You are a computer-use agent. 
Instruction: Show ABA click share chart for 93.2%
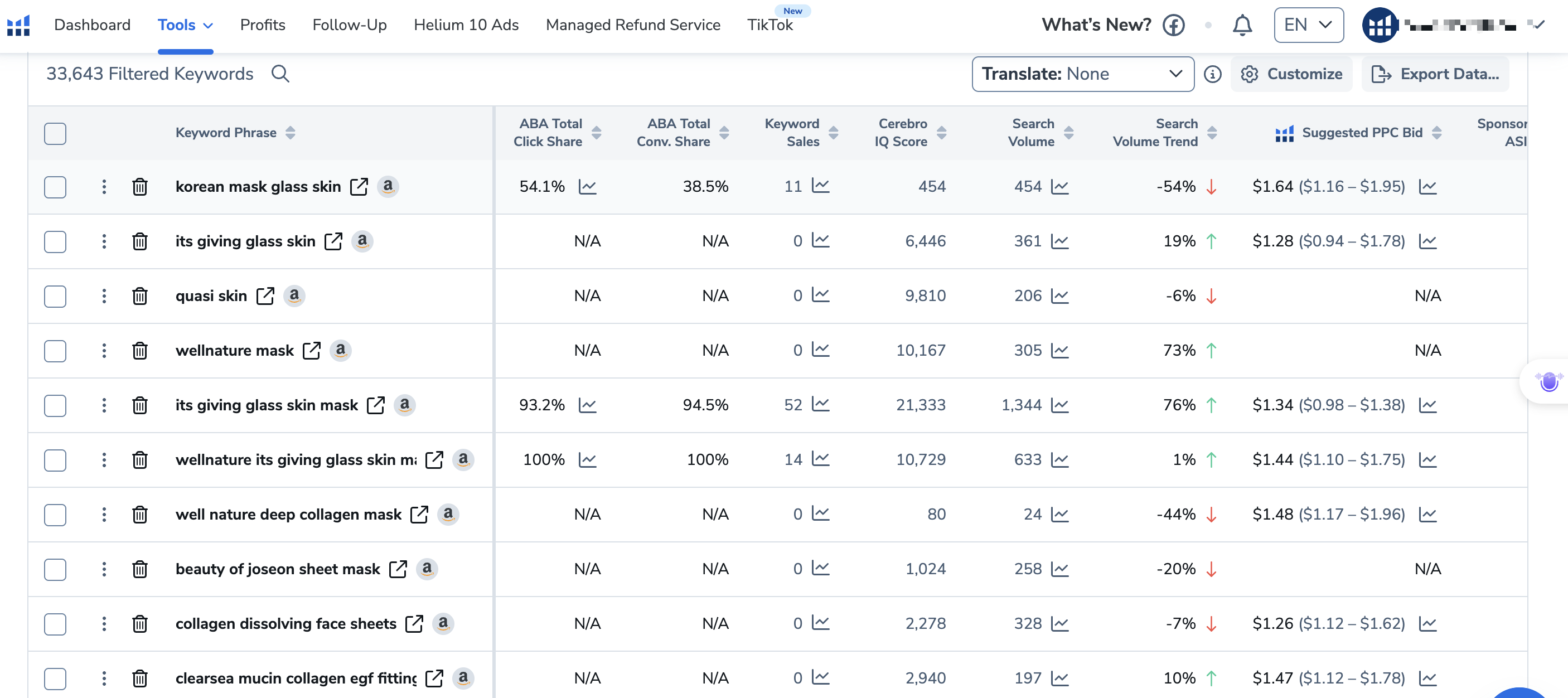tap(587, 405)
